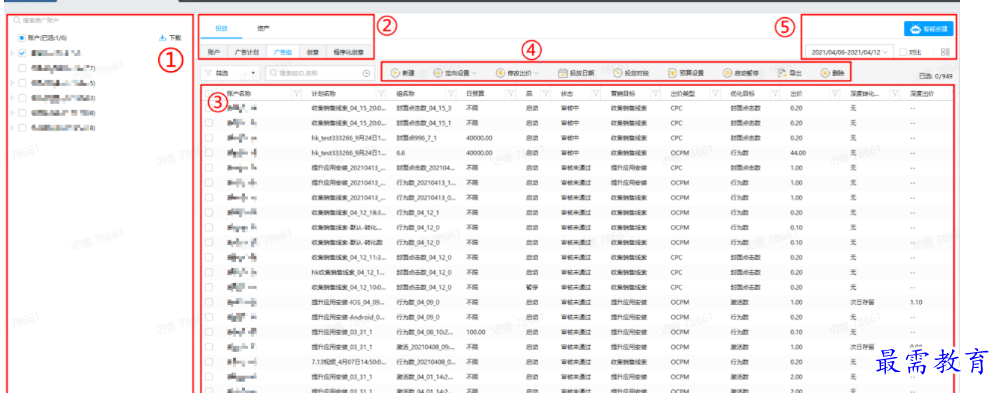
Task: Click the magnifier icon in 搜索推广账户
Action: [x=17, y=20]
